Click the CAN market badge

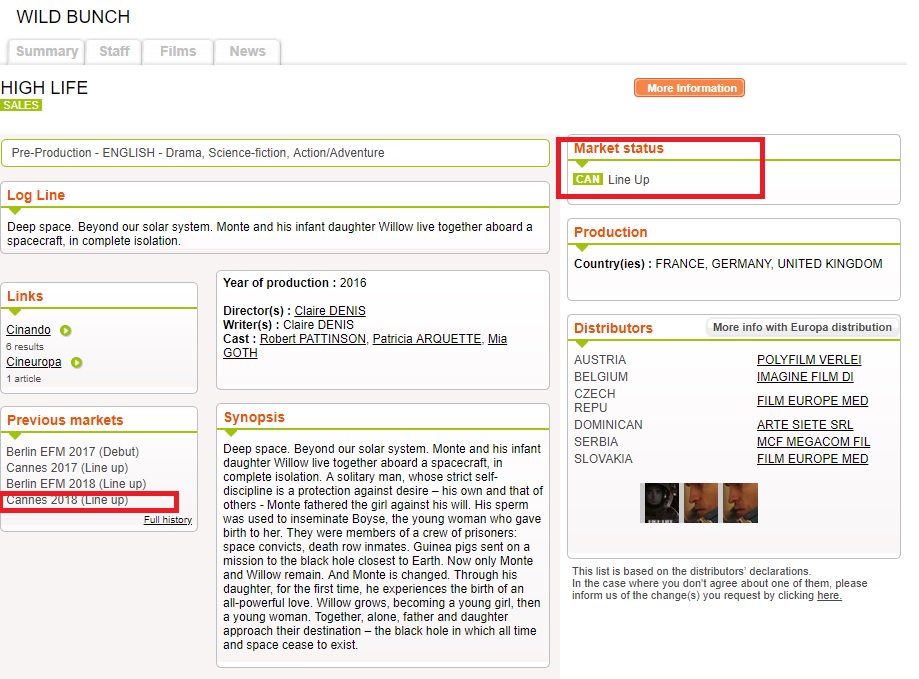588,179
